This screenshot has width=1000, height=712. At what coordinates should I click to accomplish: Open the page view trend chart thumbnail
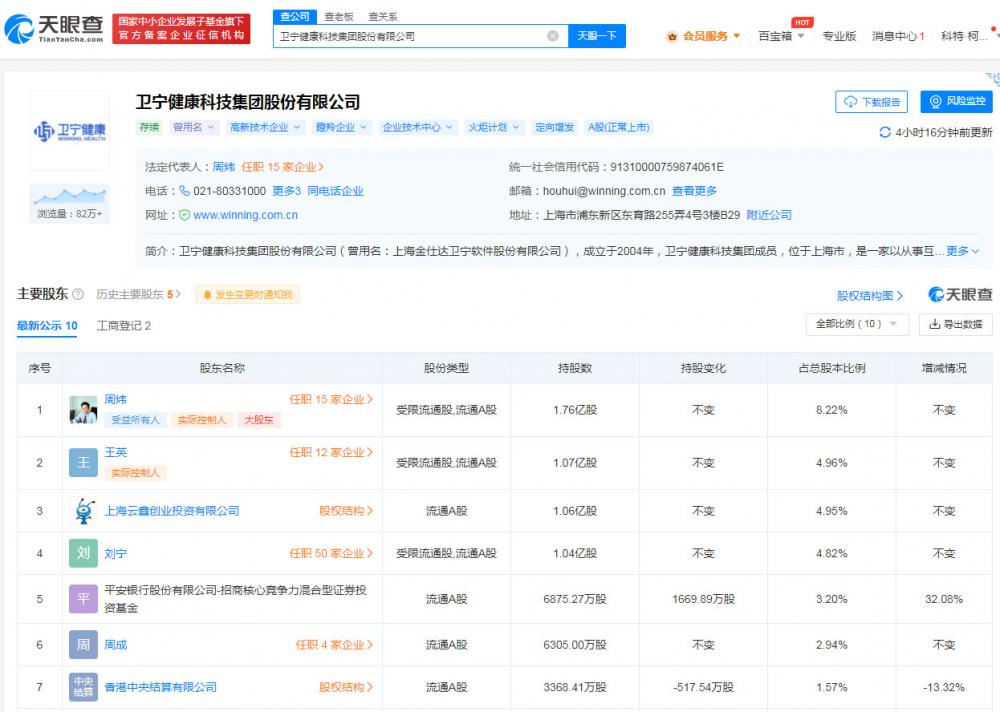[x=70, y=204]
